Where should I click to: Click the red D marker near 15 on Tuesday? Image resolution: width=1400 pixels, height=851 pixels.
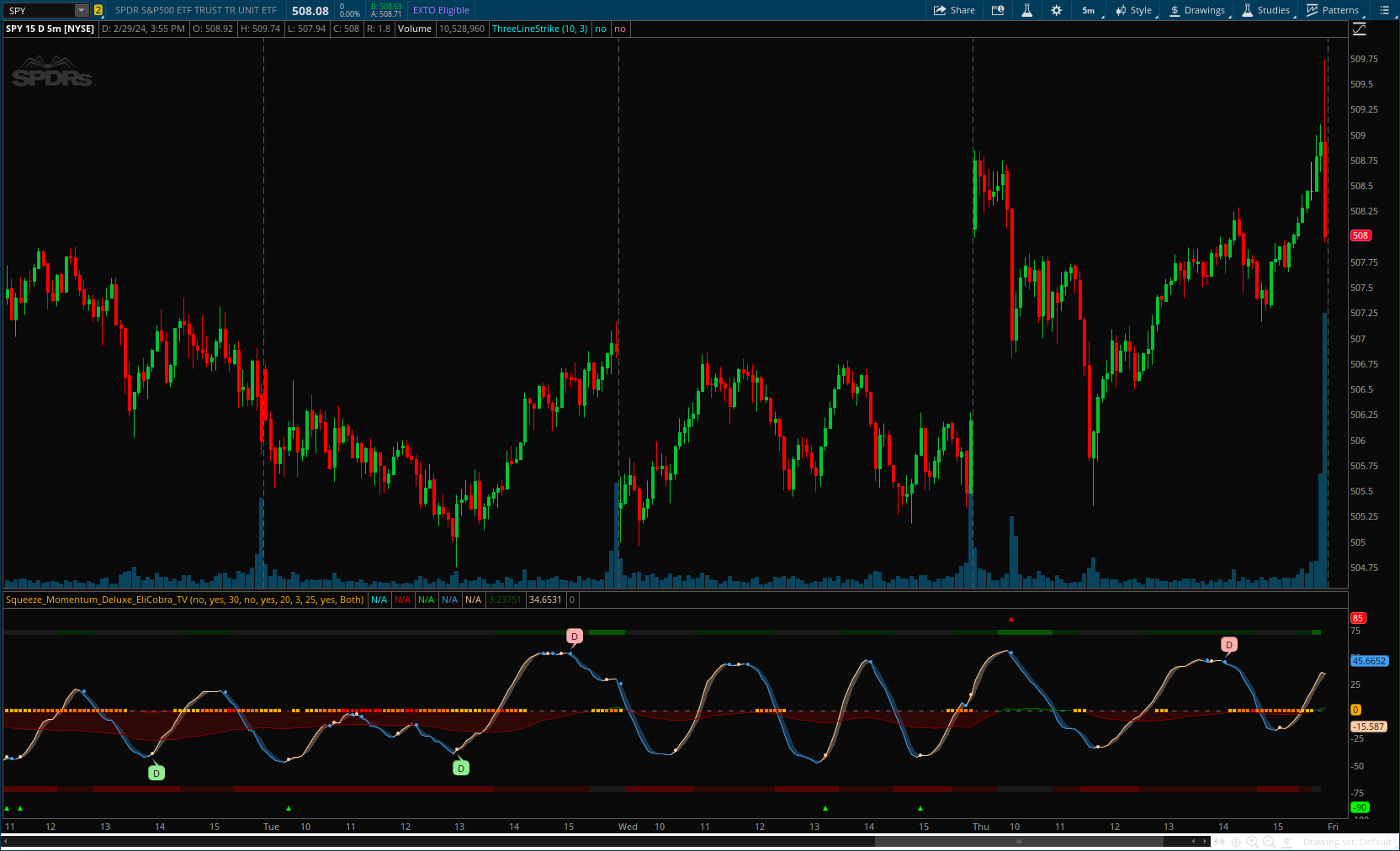pos(575,637)
